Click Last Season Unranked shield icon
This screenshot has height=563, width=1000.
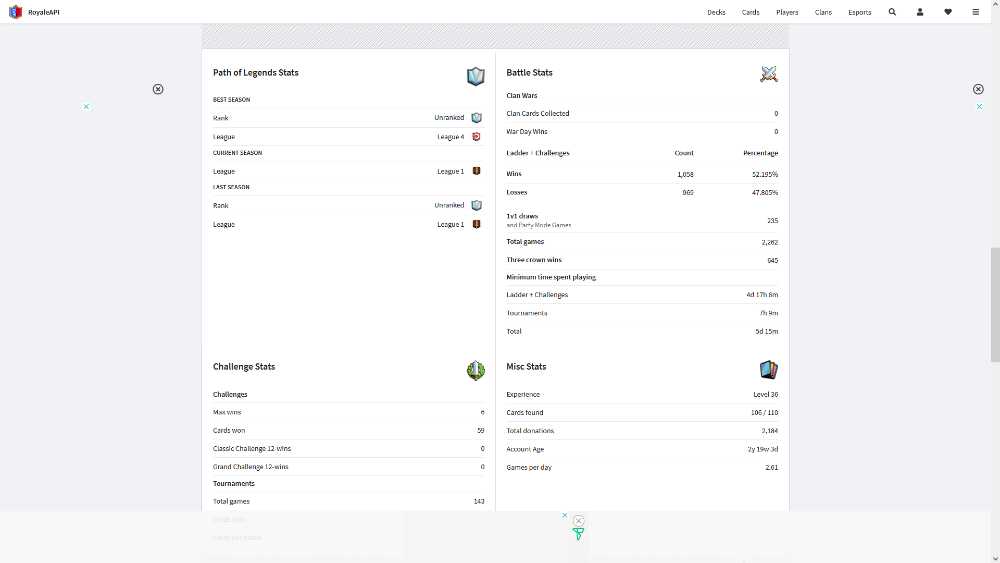pyautogui.click(x=476, y=205)
